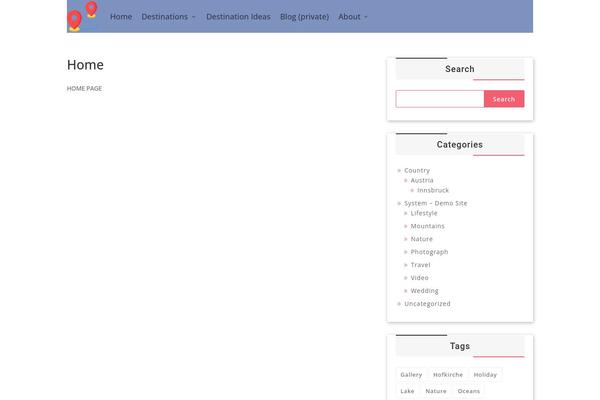Open the Photograph category
The image size is (600, 400).
click(x=429, y=252)
